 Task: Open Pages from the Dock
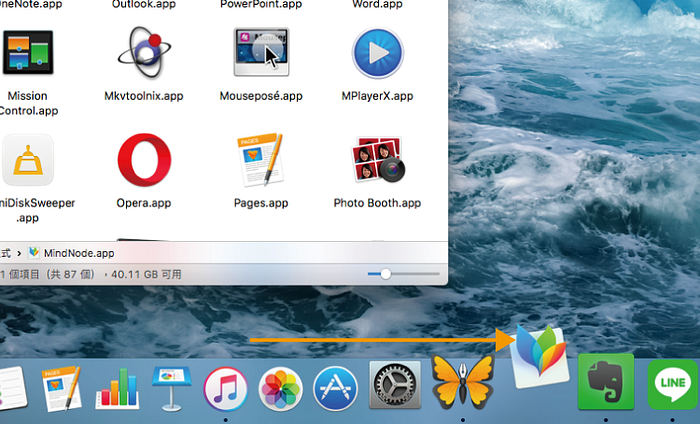coord(61,388)
